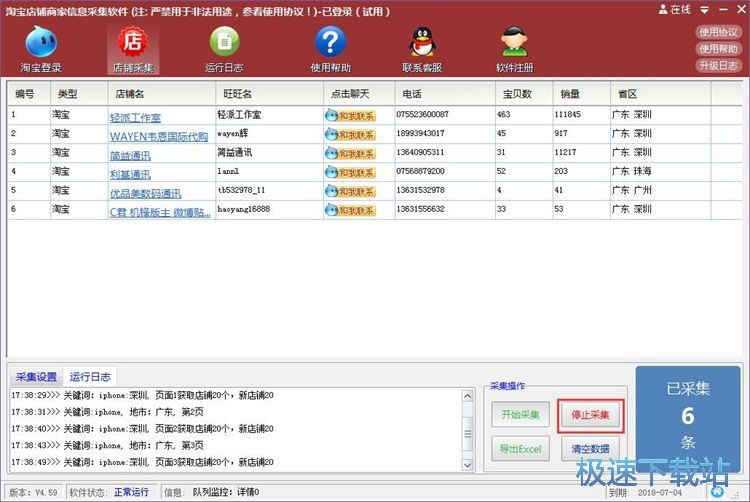This screenshot has height=502, width=750.
Task: Click the expiry date 2018-07-04
Action: [660, 492]
